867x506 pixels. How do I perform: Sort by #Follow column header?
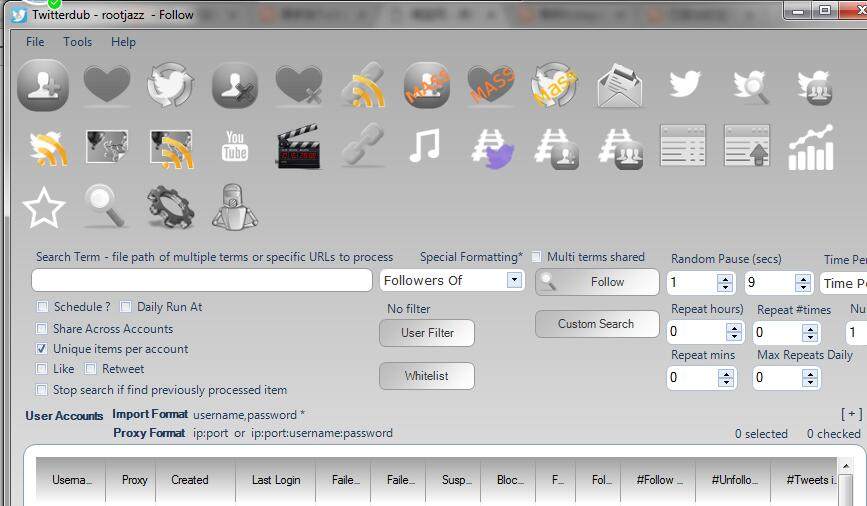point(658,480)
